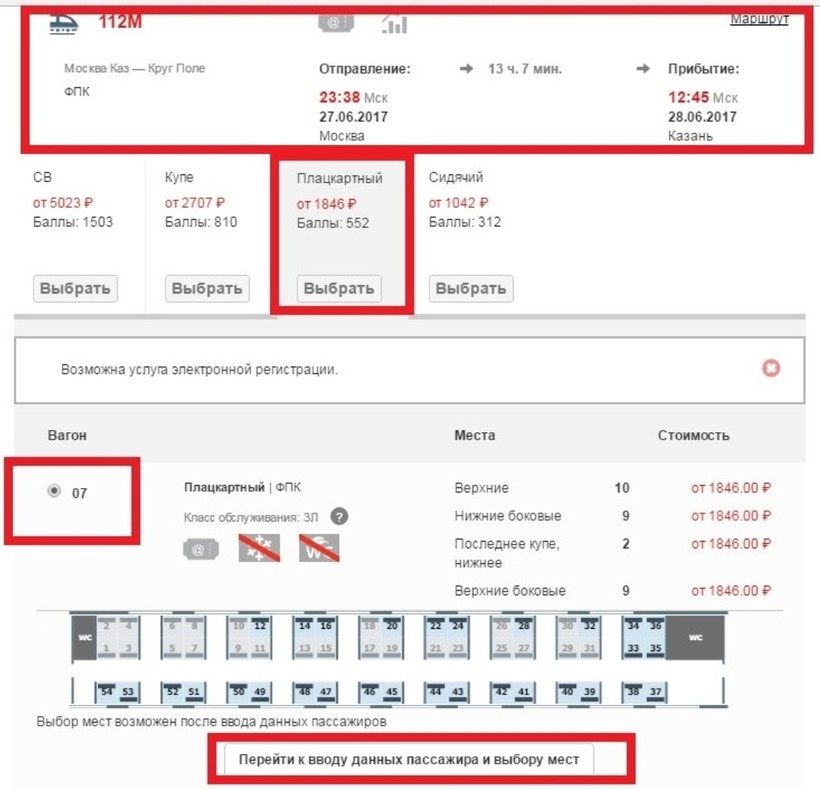Select side seat 37 on the wagon map
Viewport: 820px width, 789px height.
pos(655,692)
